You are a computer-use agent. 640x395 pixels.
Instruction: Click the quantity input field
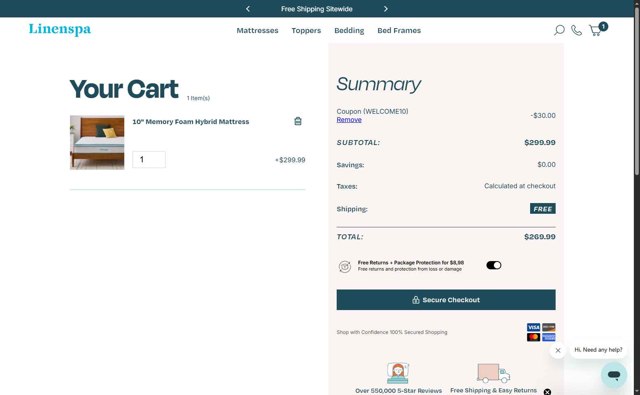tap(149, 160)
